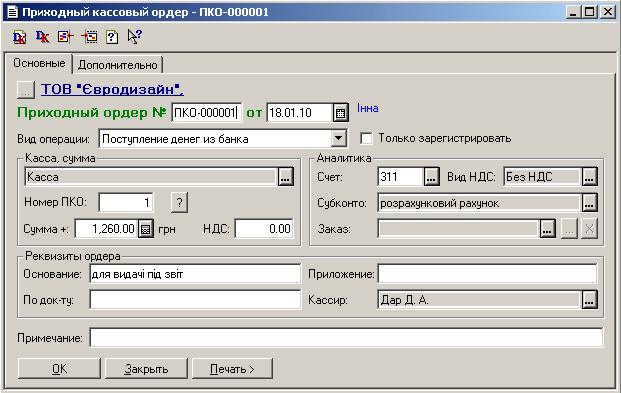This screenshot has width=621, height=393.
Task: Open the ТОВ "Євродизайн" company link
Action: pos(112,90)
